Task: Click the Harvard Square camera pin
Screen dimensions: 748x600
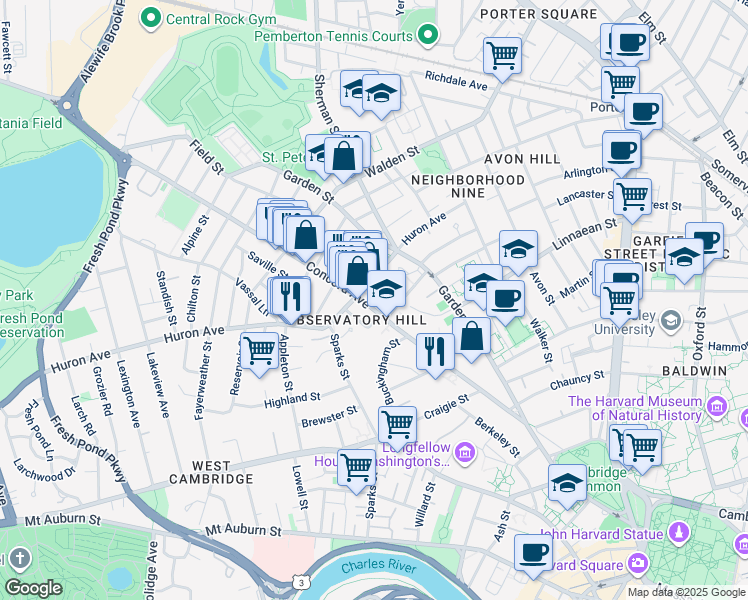Action: tap(638, 563)
